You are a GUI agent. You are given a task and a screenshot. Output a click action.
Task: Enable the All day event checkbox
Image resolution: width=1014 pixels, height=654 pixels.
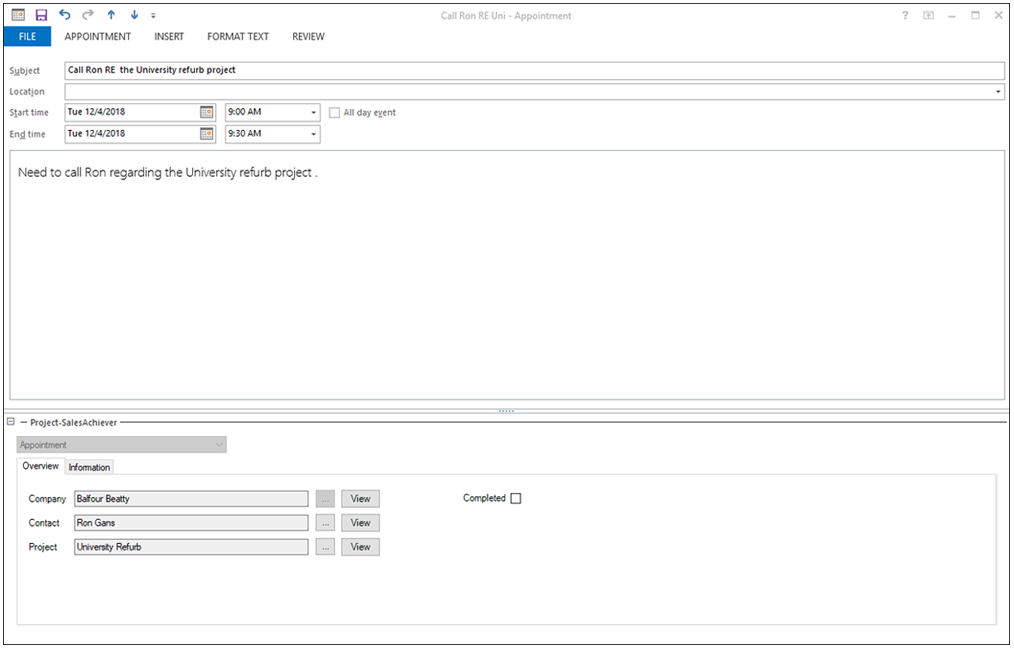(x=334, y=112)
